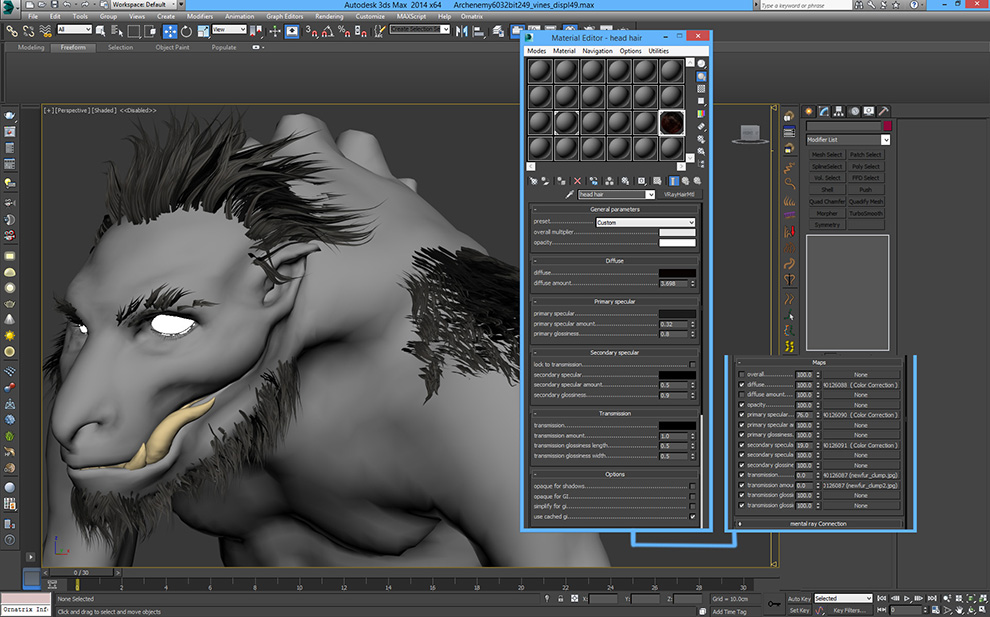Enable the 'overall' map checkbox

(x=741, y=374)
